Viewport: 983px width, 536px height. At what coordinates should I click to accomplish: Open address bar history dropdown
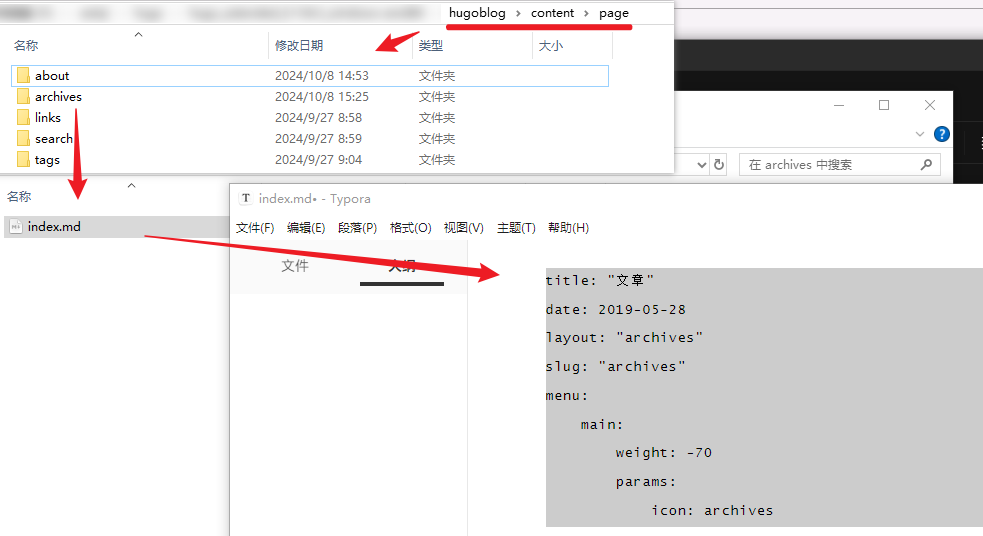point(702,166)
